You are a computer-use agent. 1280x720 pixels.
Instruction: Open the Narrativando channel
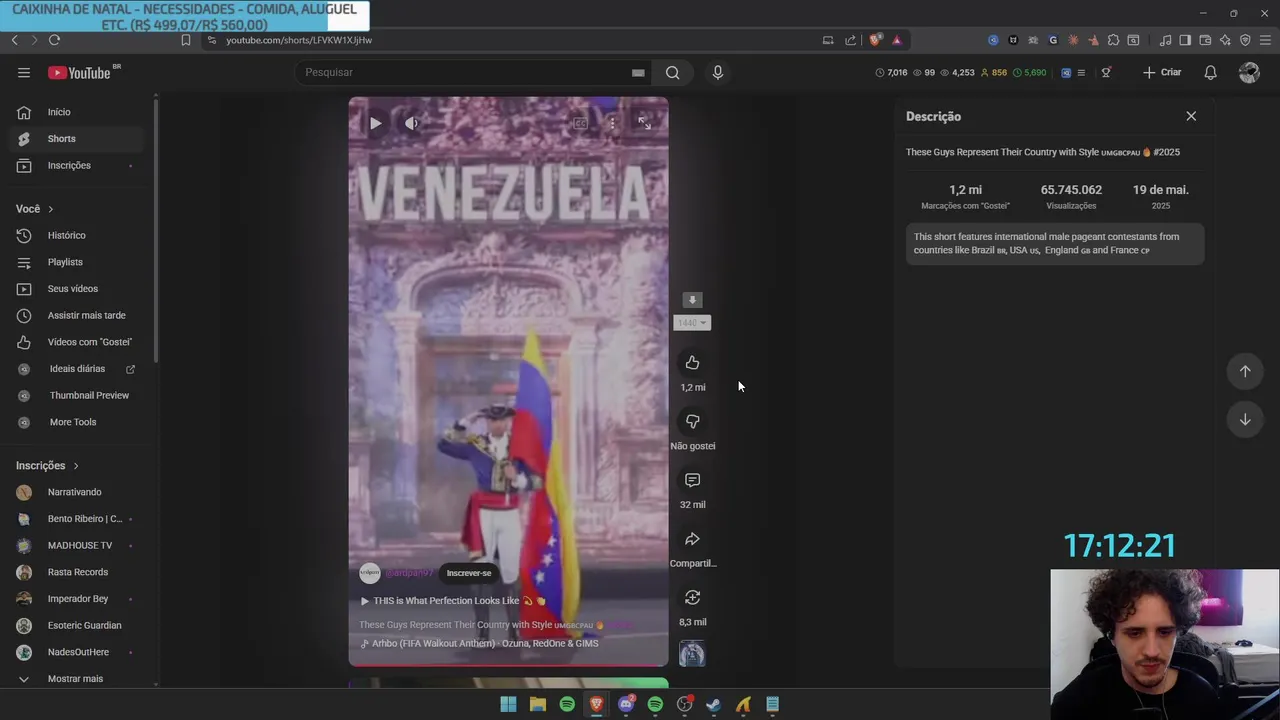pos(78,492)
